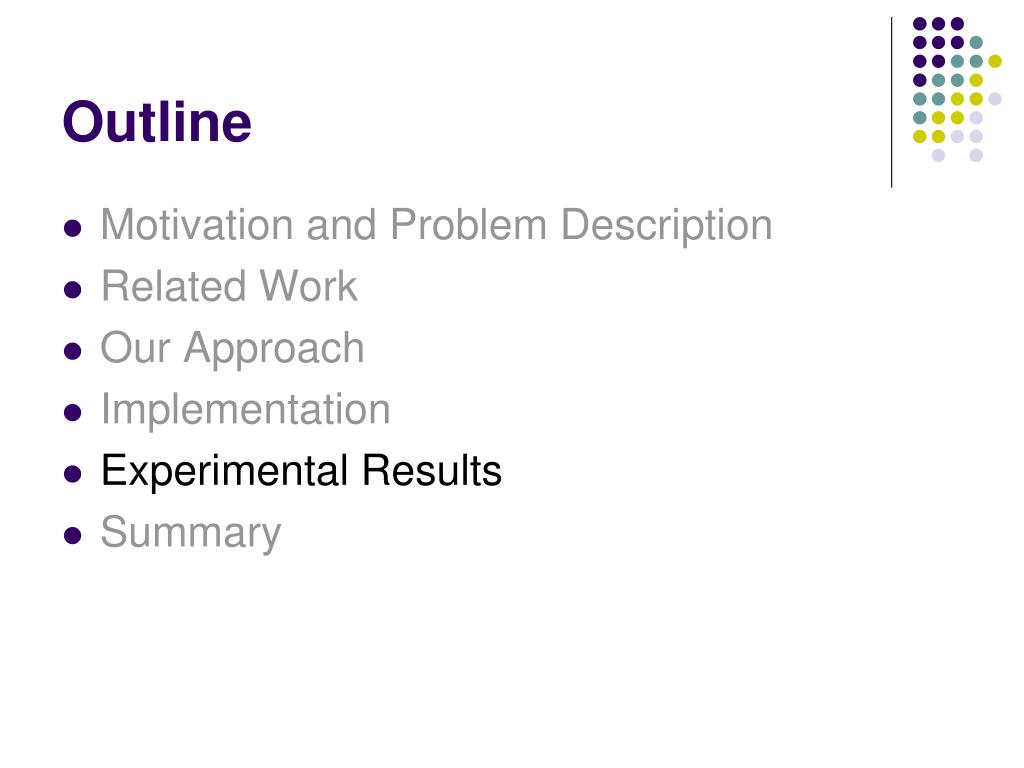Click the Outline slide title

click(157, 121)
